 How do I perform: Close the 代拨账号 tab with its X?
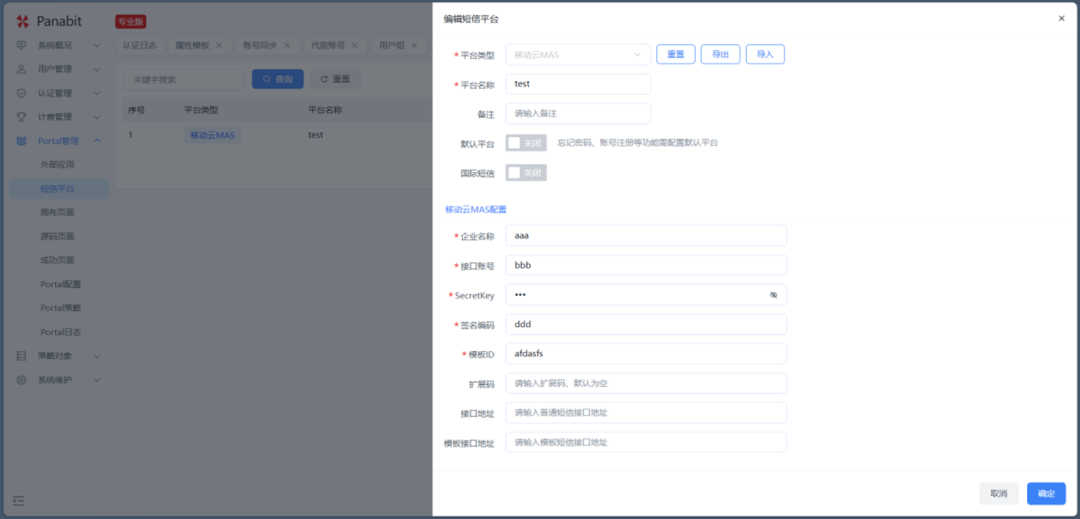355,45
